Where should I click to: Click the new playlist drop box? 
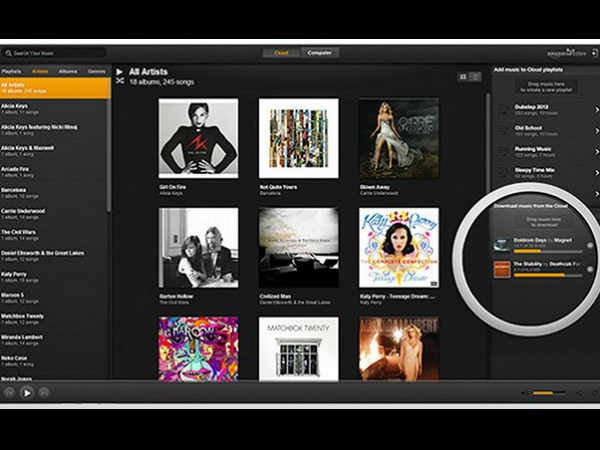tap(546, 87)
